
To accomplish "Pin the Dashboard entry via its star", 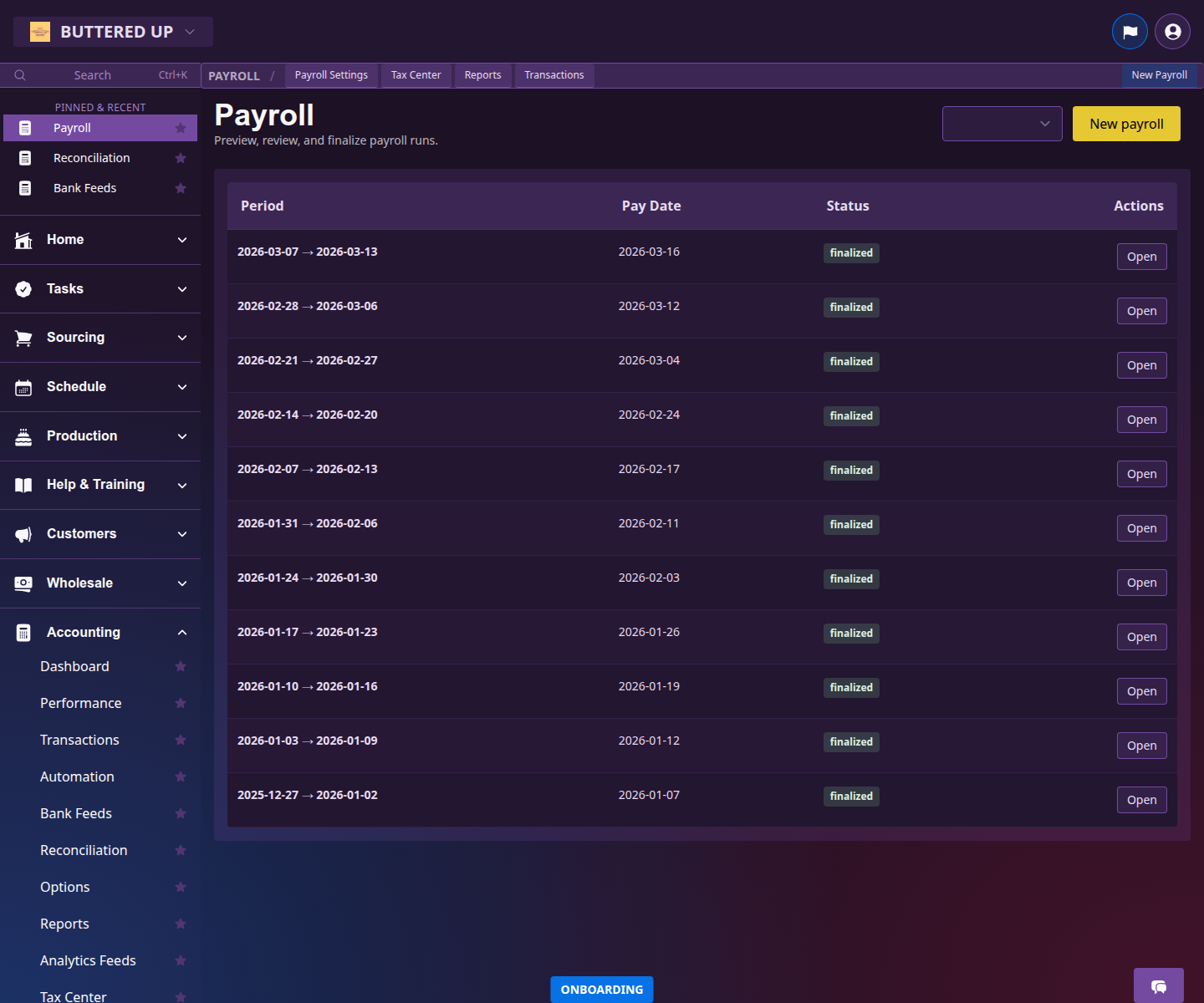I will point(181,666).
